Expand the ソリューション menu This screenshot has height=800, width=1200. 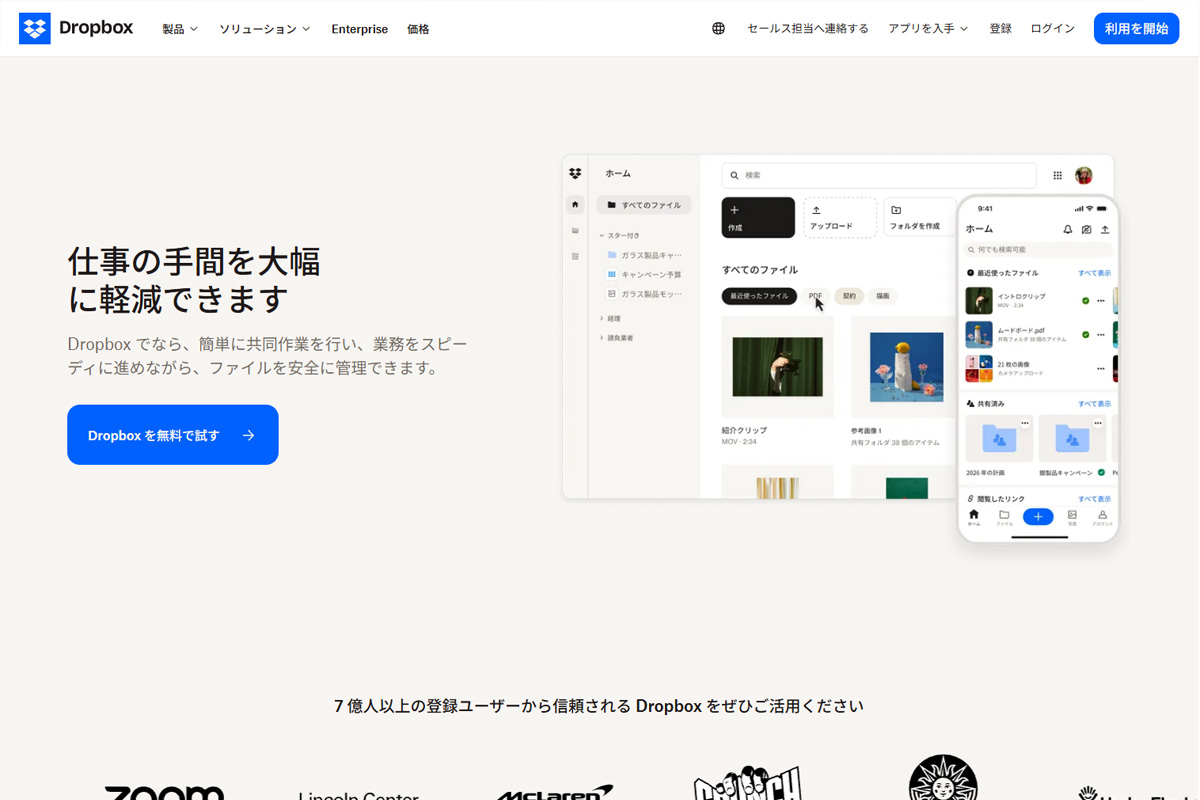coord(265,29)
